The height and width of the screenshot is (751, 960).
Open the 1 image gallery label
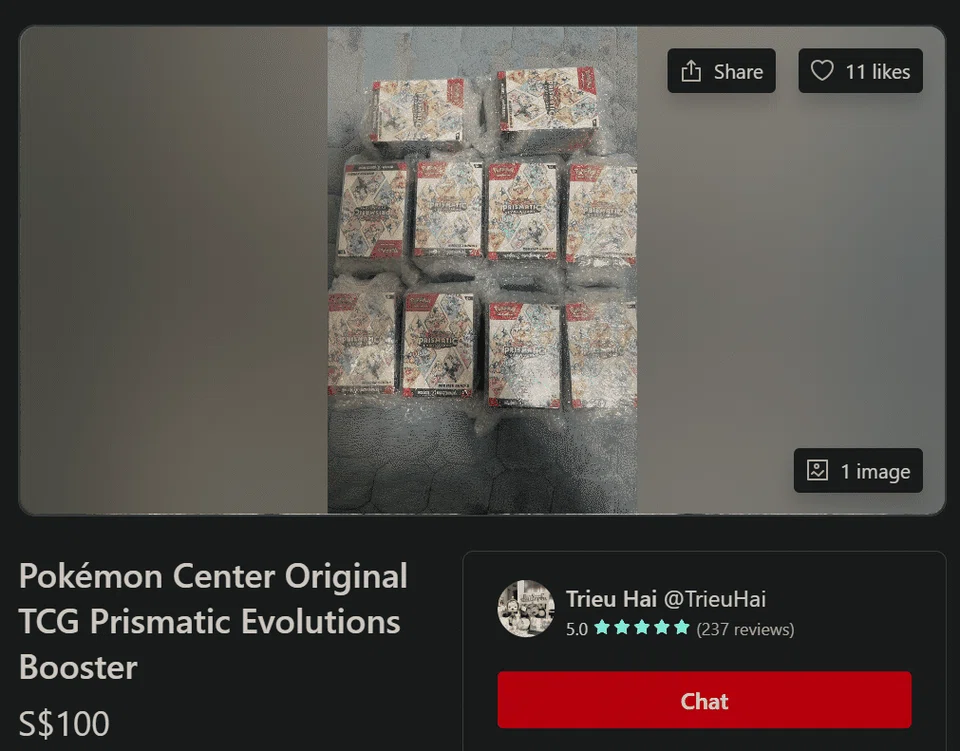tap(875, 471)
